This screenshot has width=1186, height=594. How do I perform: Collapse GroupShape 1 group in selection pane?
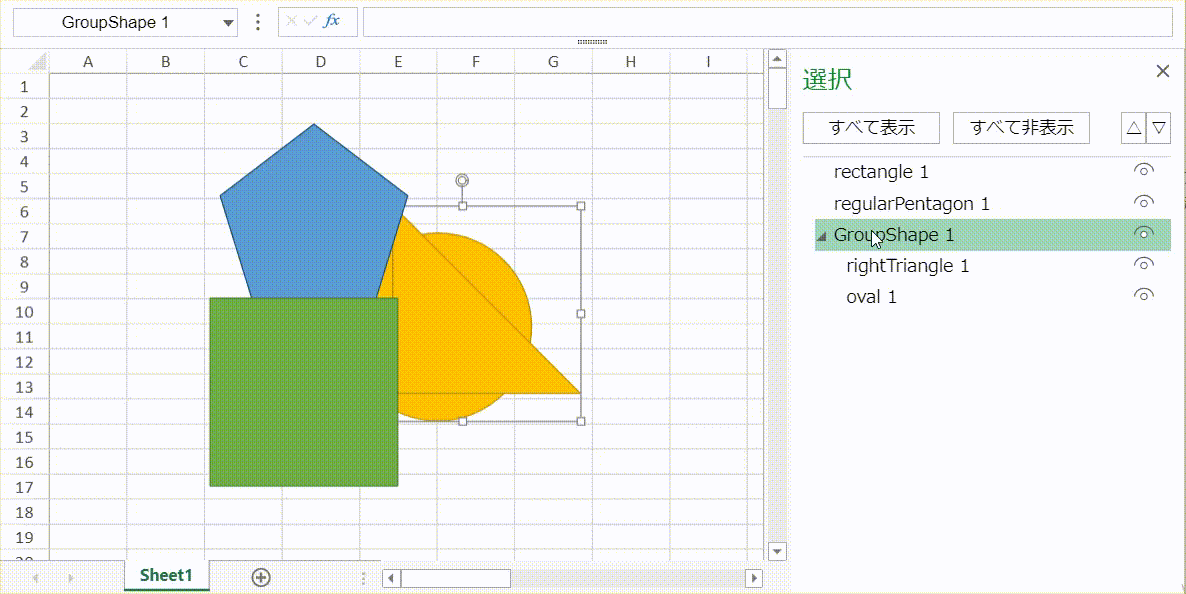[x=822, y=234]
